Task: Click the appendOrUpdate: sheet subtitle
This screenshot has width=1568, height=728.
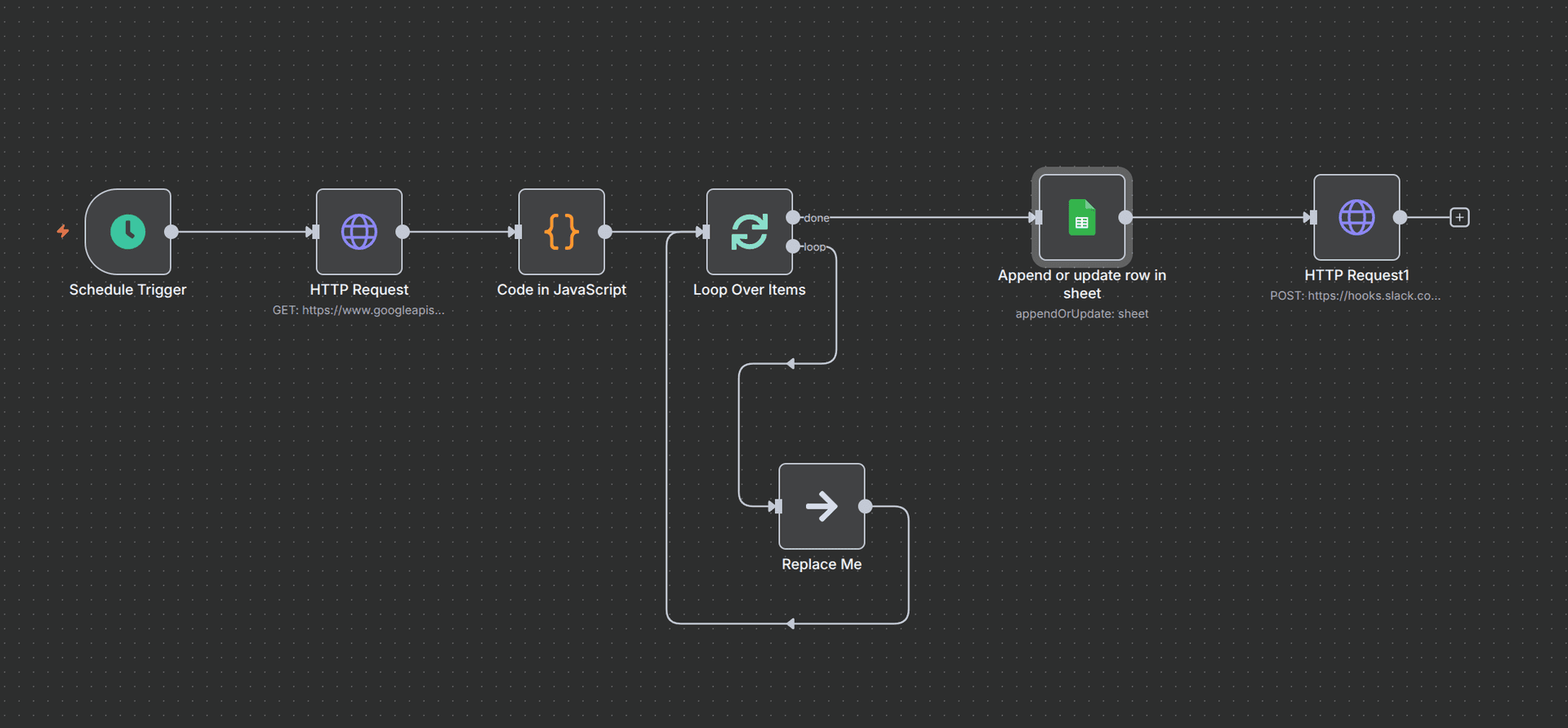Action: pos(1082,314)
